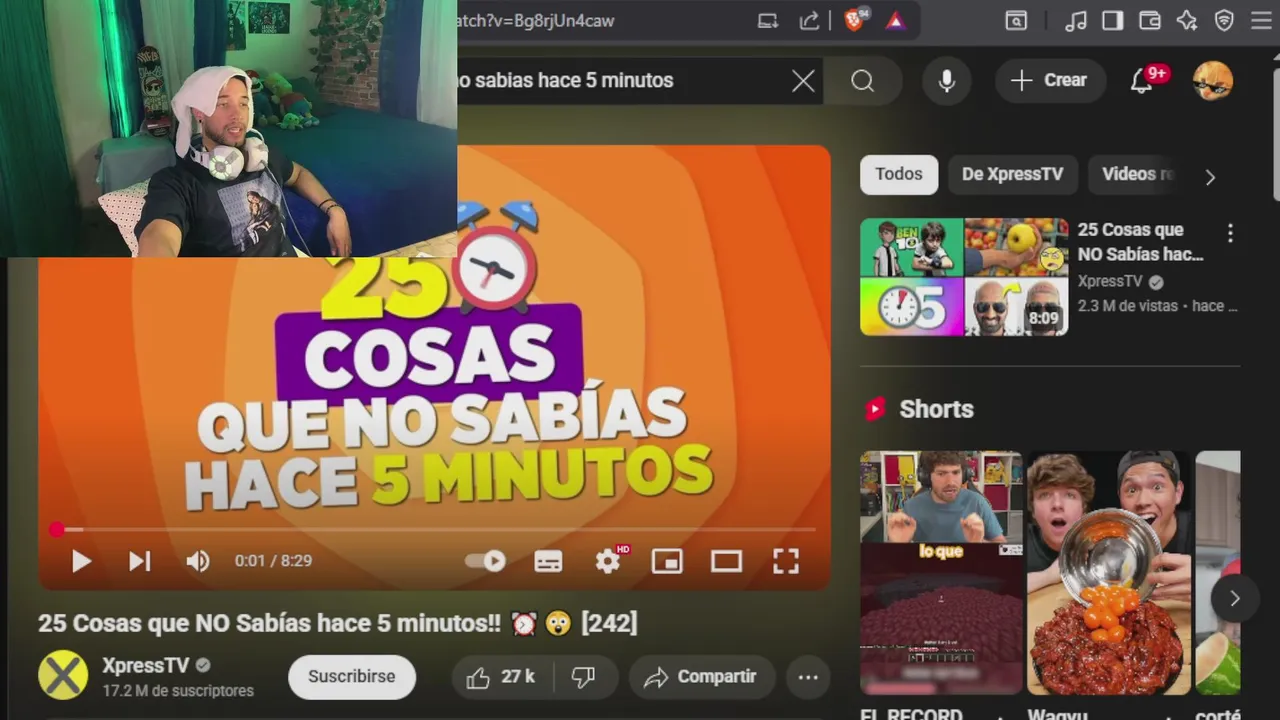
Task: Toggle browser sidebar panel icon
Action: pyautogui.click(x=1112, y=20)
